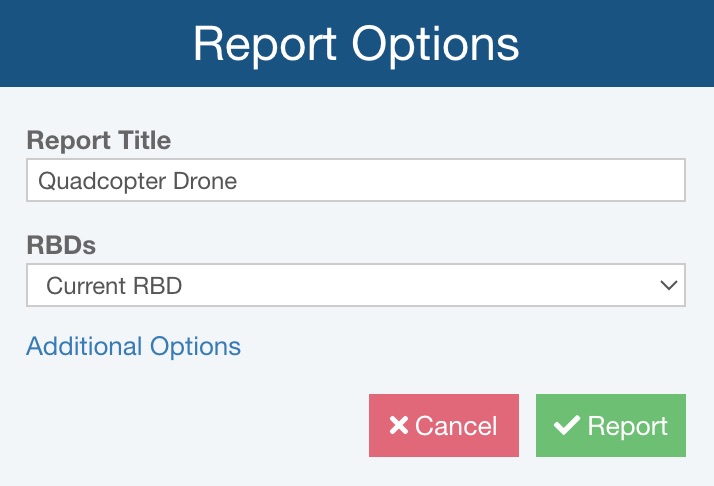This screenshot has height=486, width=714.
Task: Click the checkmark icon on Report button
Action: 567,426
